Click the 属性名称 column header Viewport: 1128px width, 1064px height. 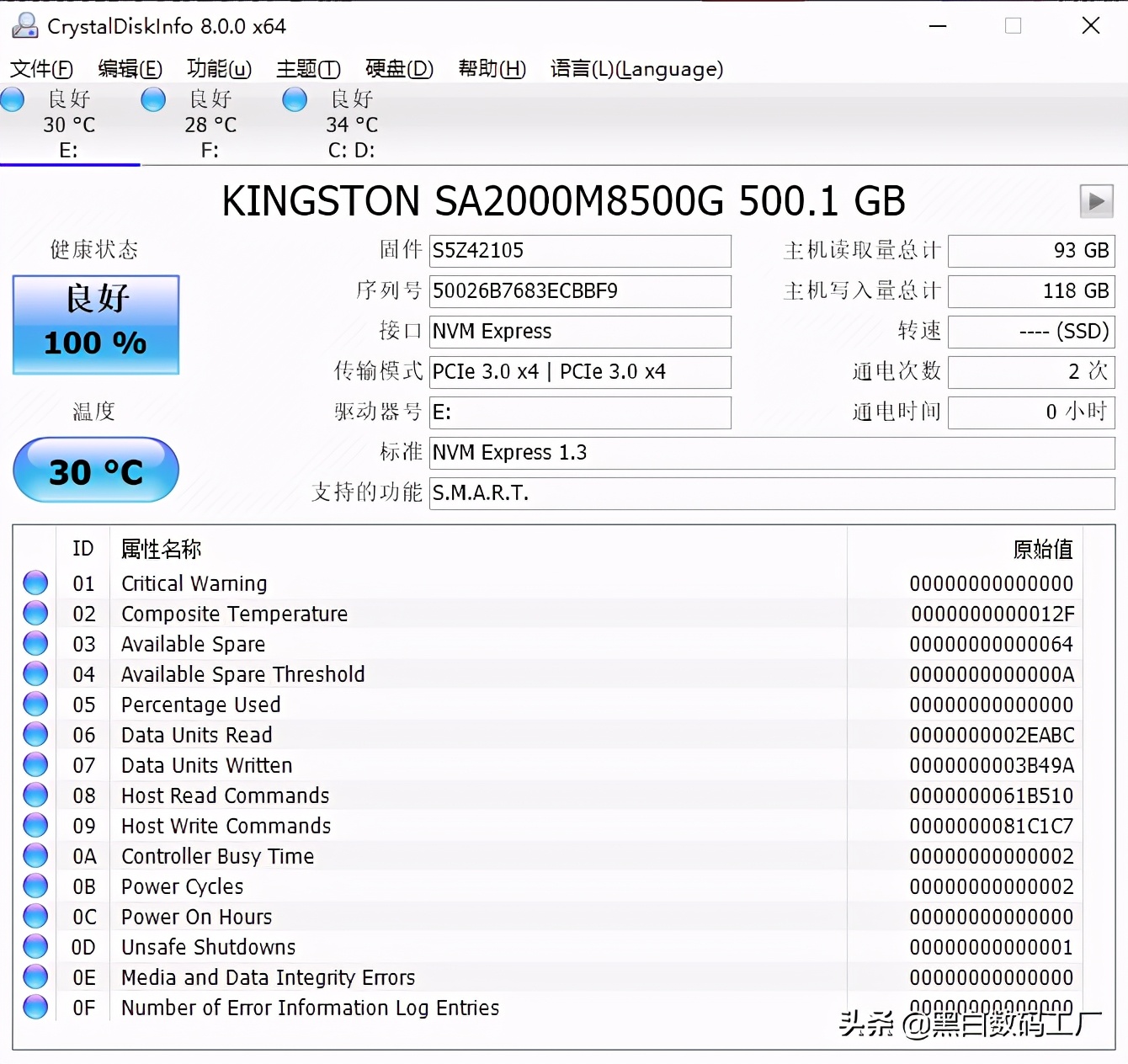pos(162,549)
